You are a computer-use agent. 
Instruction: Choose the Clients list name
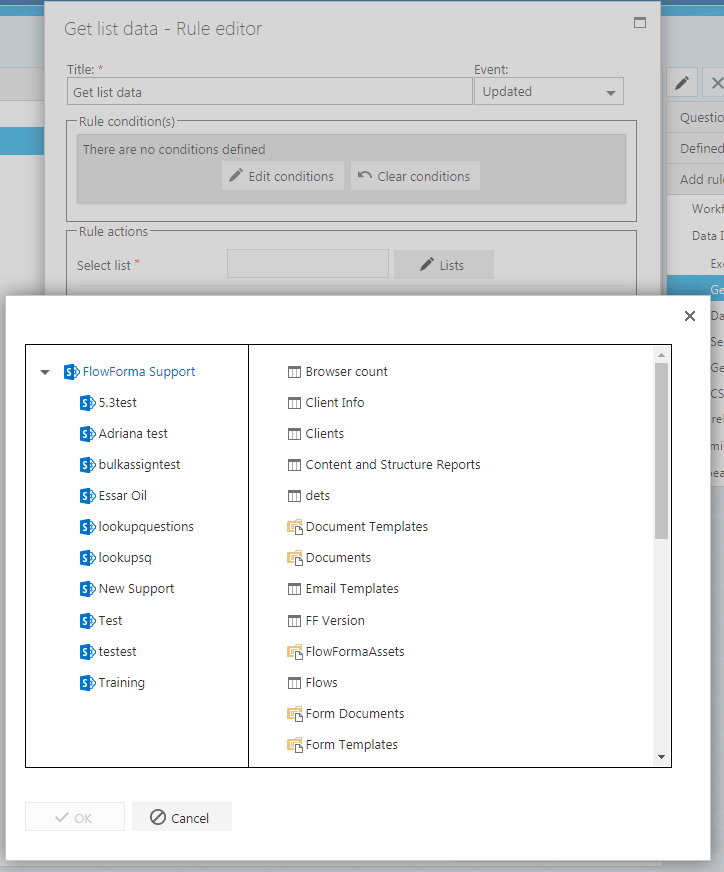(325, 434)
